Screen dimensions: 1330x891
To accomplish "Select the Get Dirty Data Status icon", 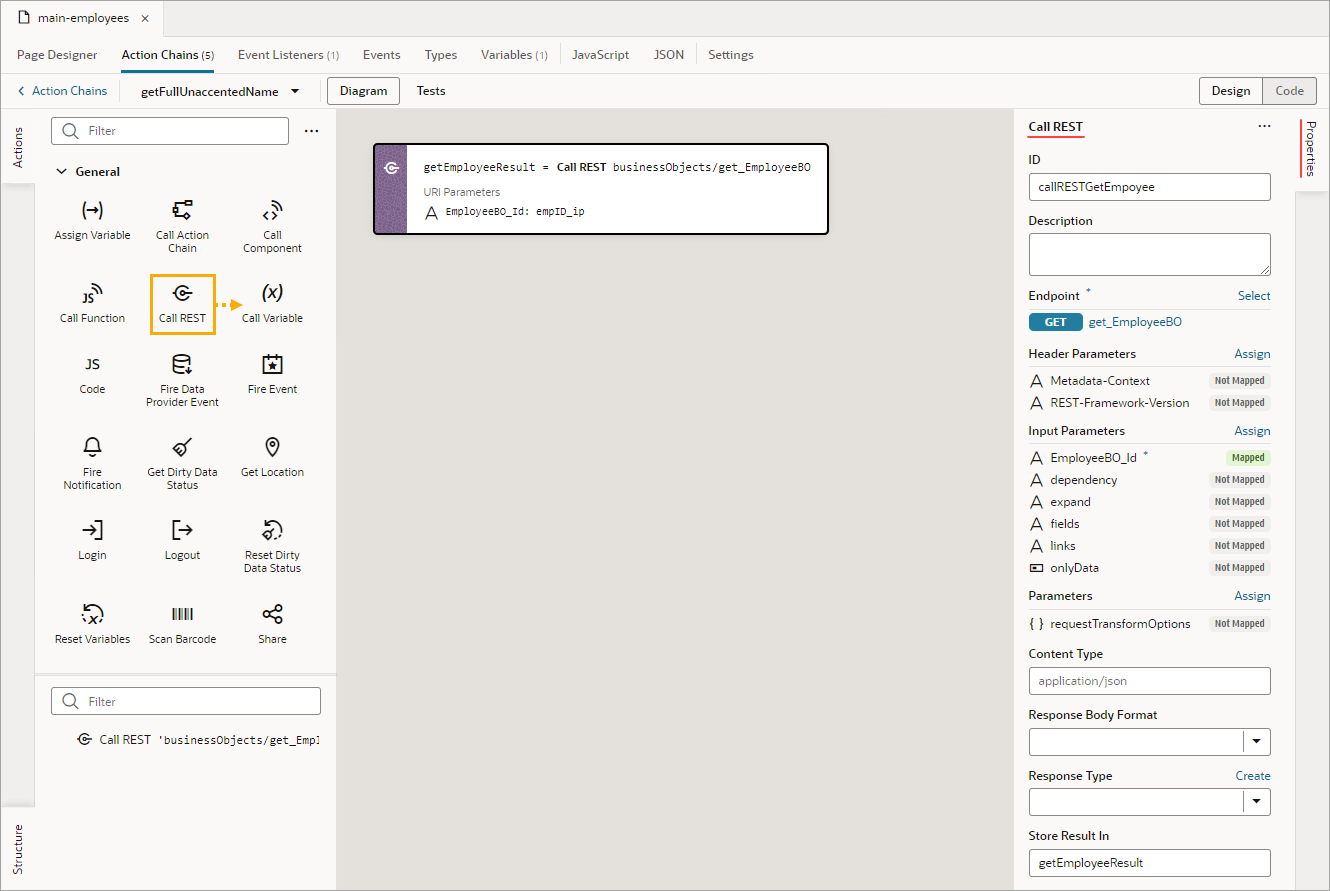I will tap(182, 447).
